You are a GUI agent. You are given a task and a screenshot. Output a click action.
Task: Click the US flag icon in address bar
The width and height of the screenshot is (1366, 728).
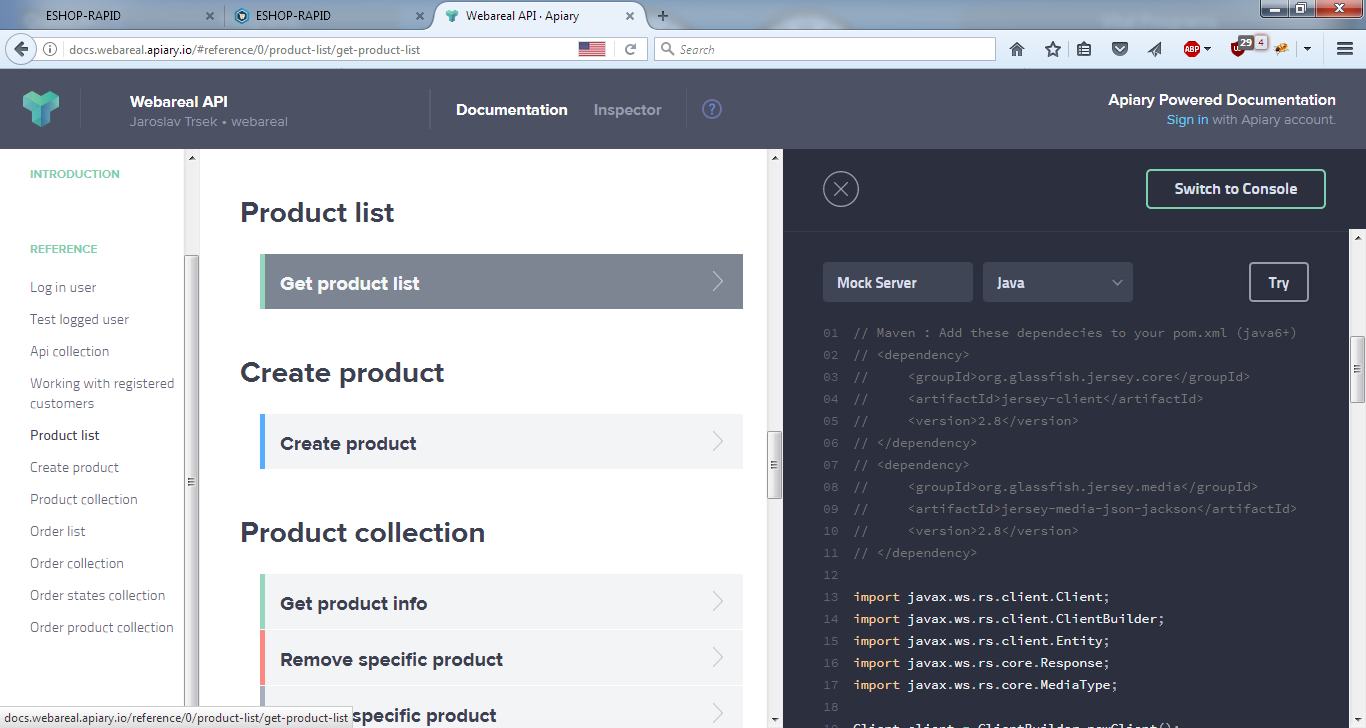[x=592, y=49]
